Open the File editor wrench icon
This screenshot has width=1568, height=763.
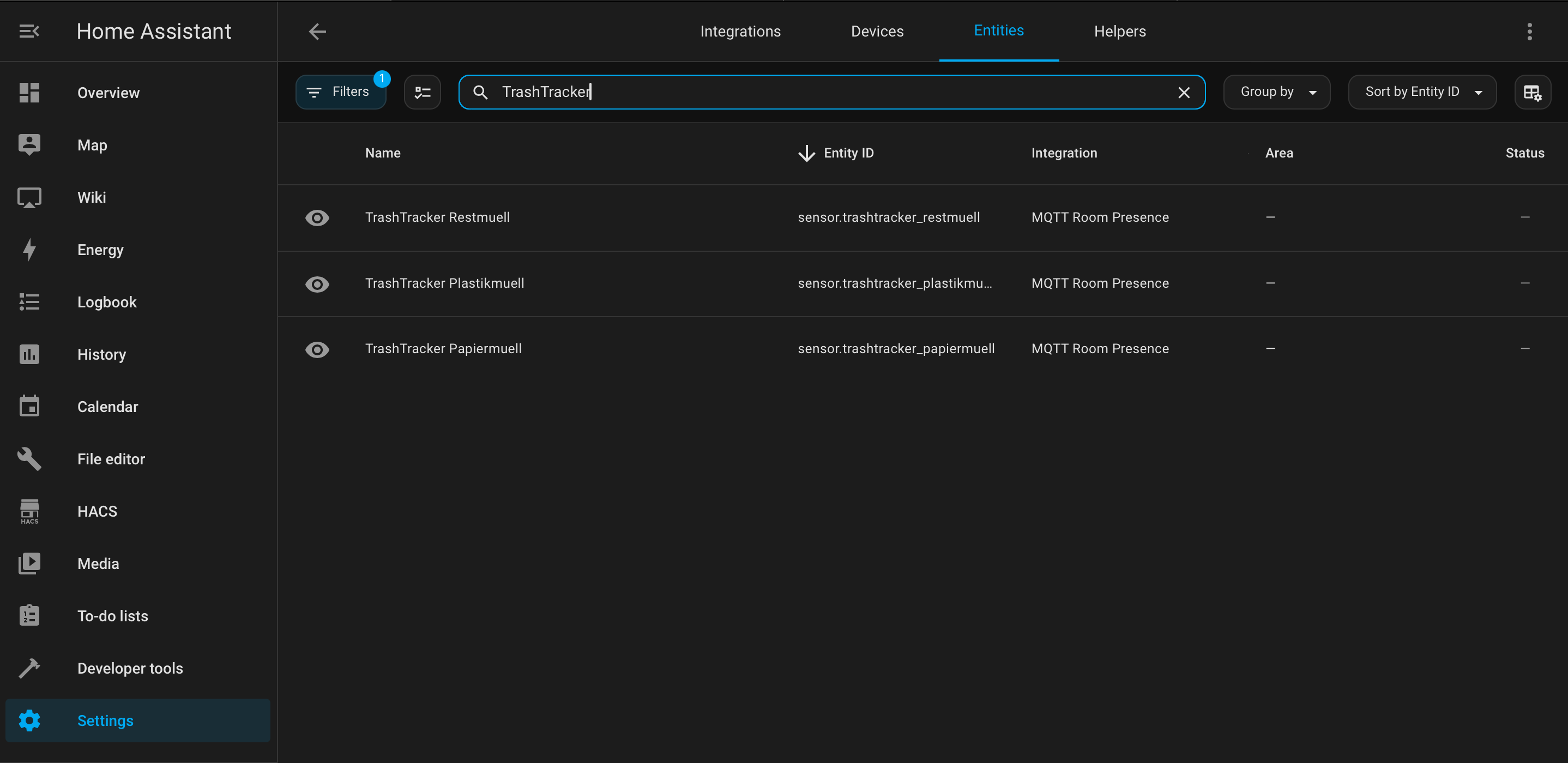coord(29,459)
